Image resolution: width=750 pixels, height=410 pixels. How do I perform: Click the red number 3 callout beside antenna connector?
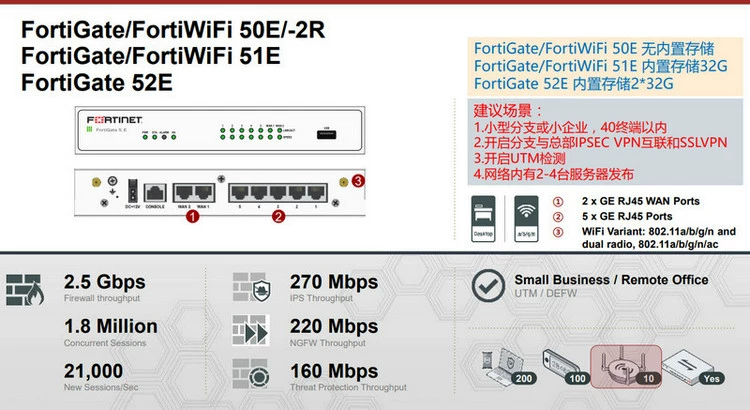[x=358, y=181]
